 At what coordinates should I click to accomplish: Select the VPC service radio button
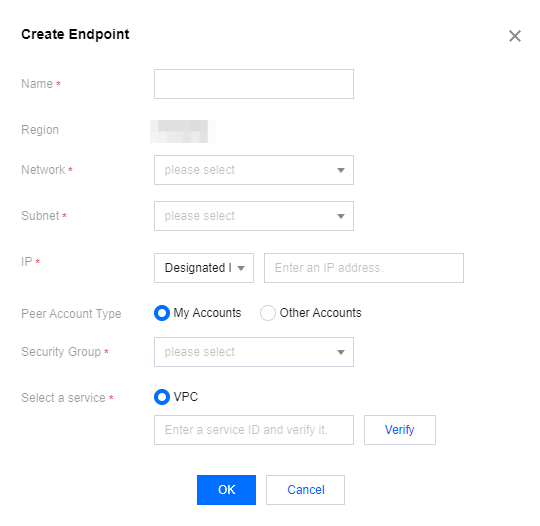click(x=162, y=397)
